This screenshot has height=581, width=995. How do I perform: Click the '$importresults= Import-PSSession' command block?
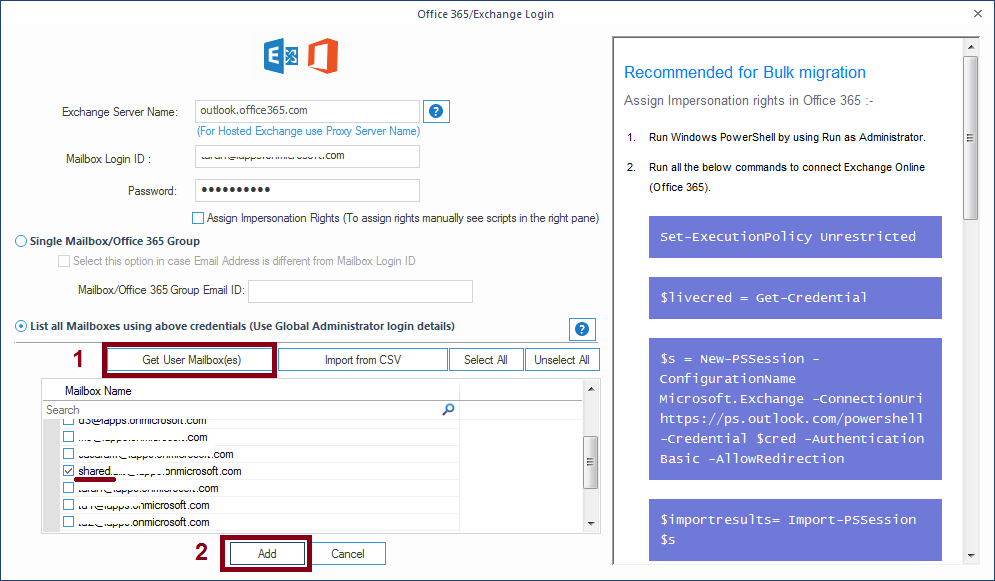[795, 530]
